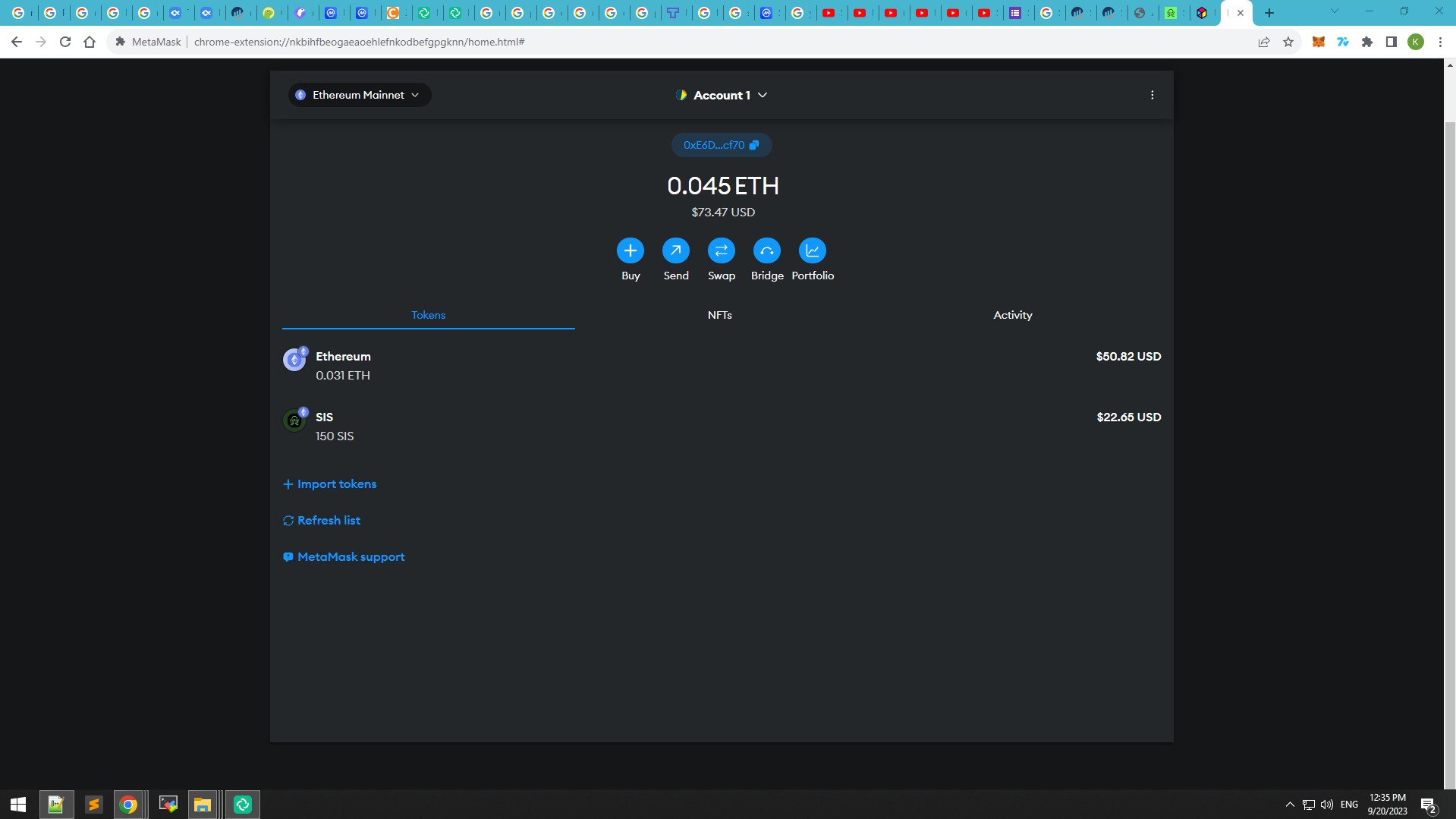Open the Extensions puzzle-piece menu
1456x819 pixels.
click(1367, 42)
